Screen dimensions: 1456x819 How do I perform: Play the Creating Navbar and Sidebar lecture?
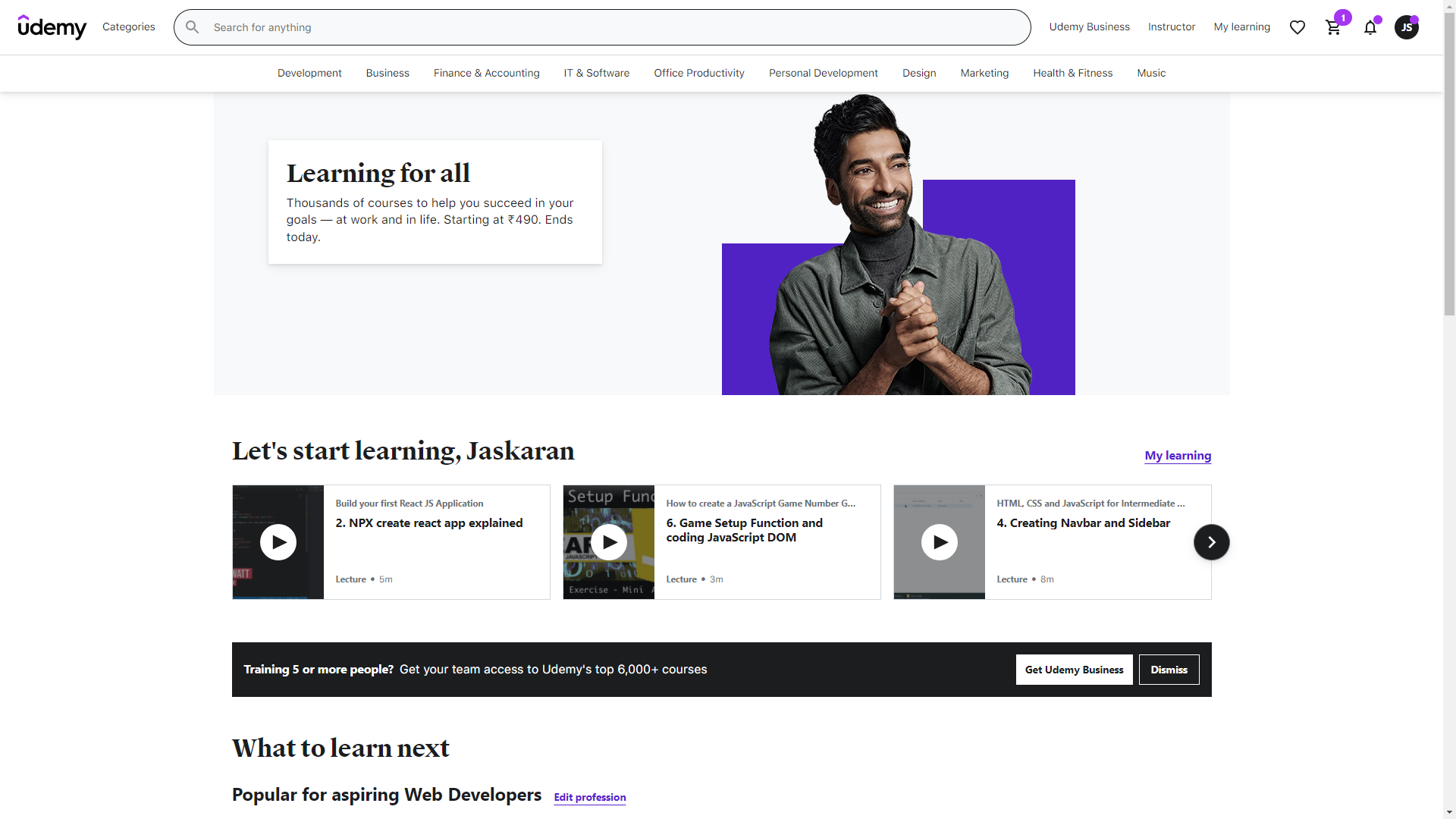click(x=940, y=542)
